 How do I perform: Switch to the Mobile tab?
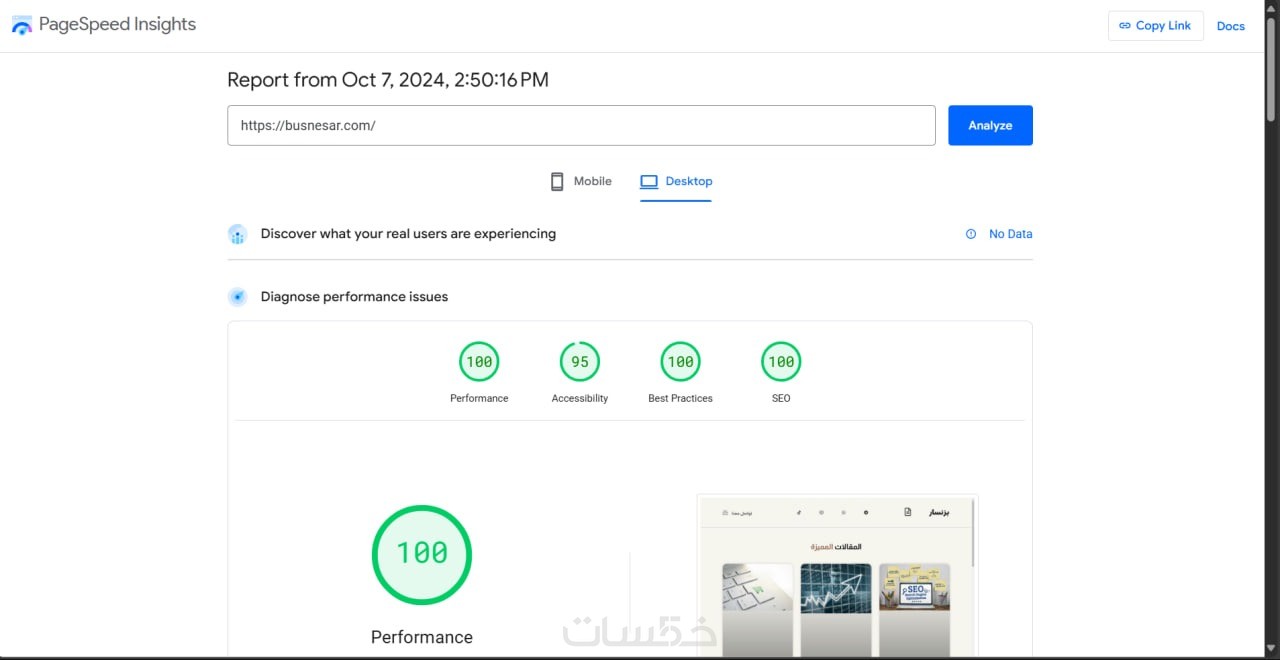(581, 181)
